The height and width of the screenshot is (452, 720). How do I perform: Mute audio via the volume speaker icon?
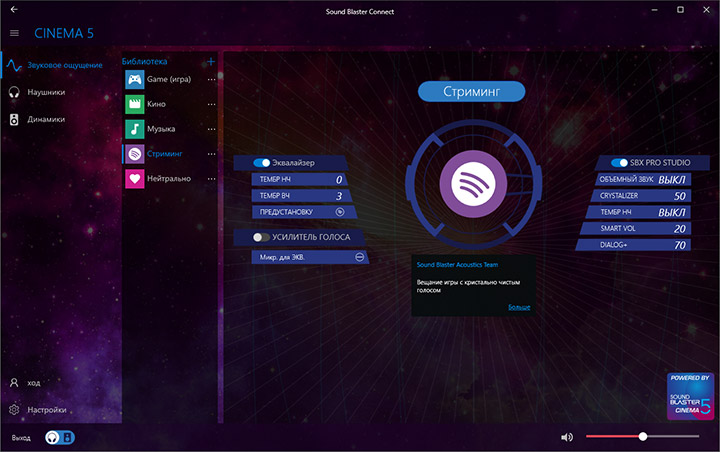[567, 437]
